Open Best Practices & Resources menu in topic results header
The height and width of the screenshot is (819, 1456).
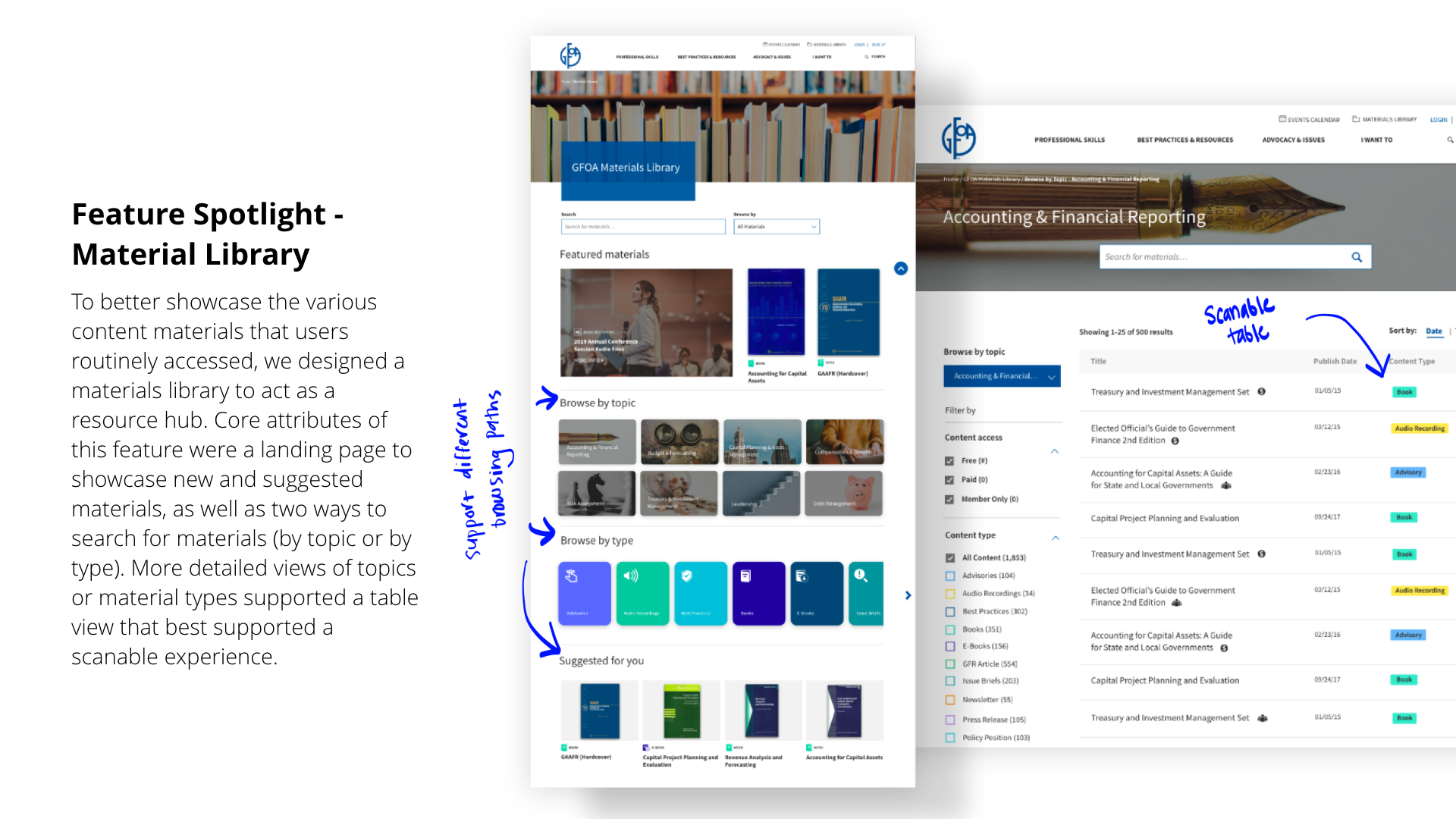coord(1185,140)
